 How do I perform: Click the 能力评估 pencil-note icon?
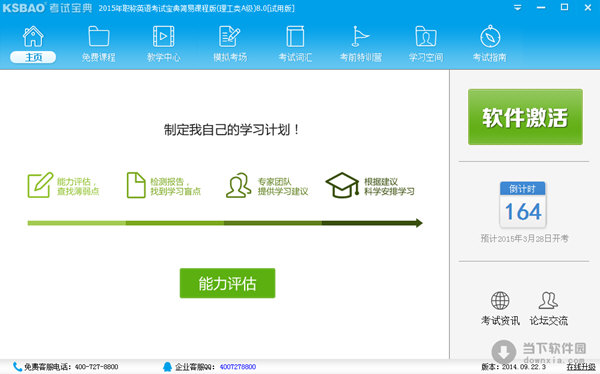pyautogui.click(x=40, y=185)
